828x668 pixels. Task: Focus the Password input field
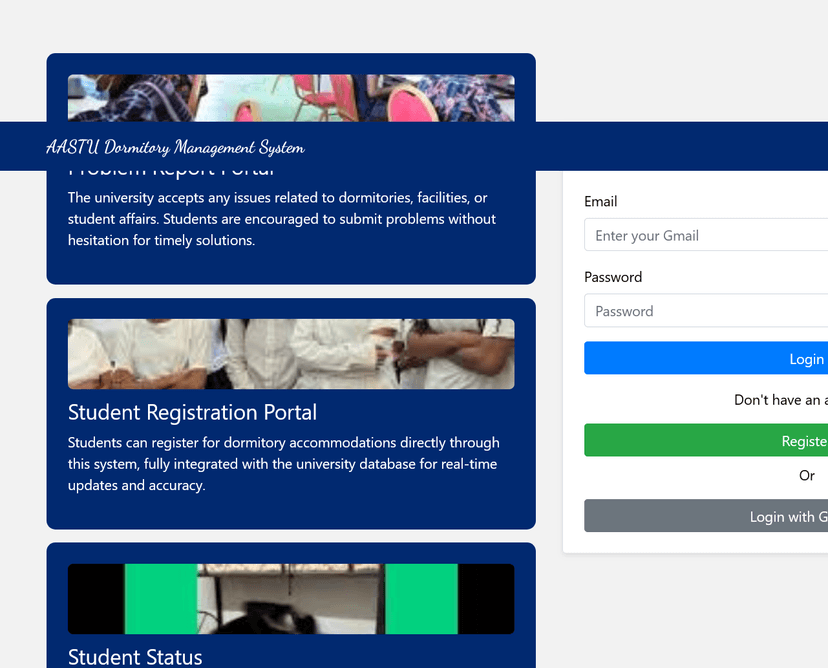706,311
